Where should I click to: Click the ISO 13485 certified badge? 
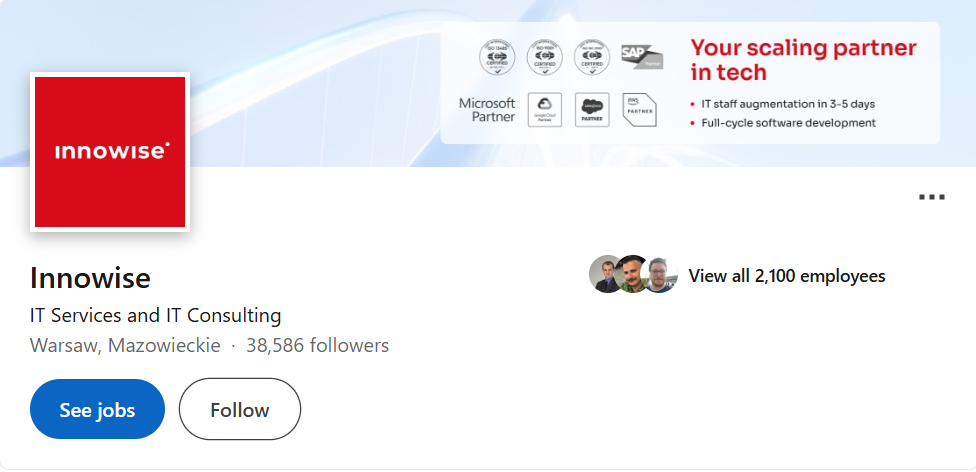point(497,57)
